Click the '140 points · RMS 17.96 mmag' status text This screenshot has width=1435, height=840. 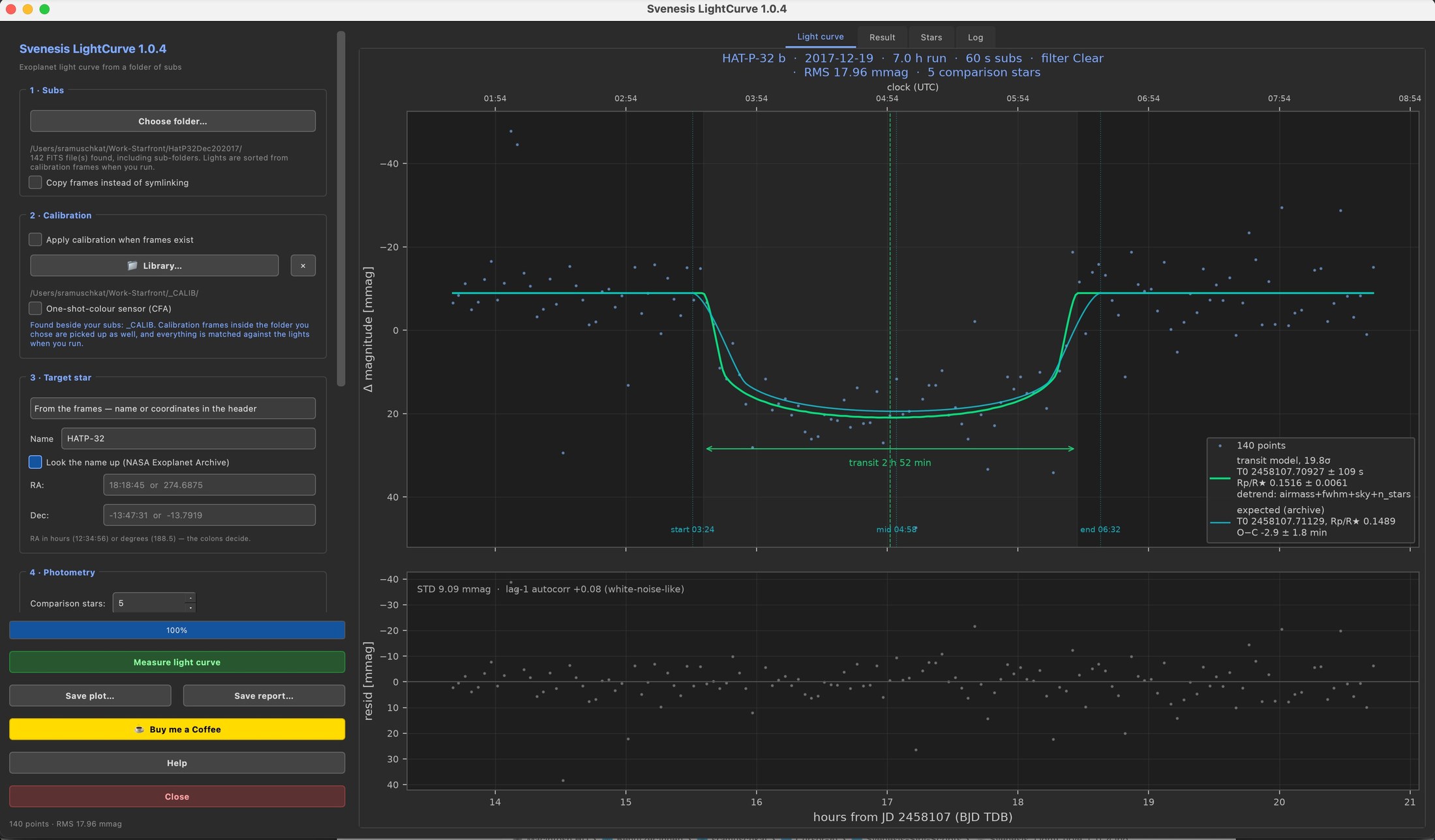(x=65, y=824)
